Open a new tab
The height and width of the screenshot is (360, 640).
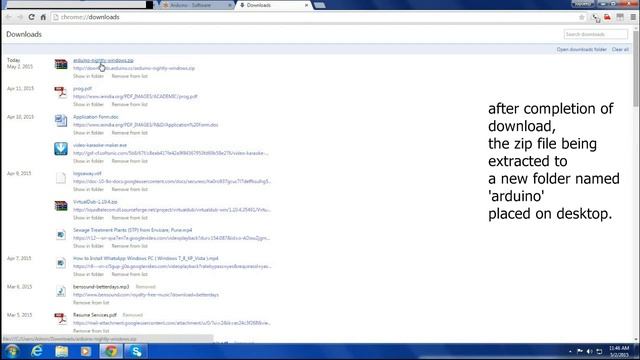point(319,5)
